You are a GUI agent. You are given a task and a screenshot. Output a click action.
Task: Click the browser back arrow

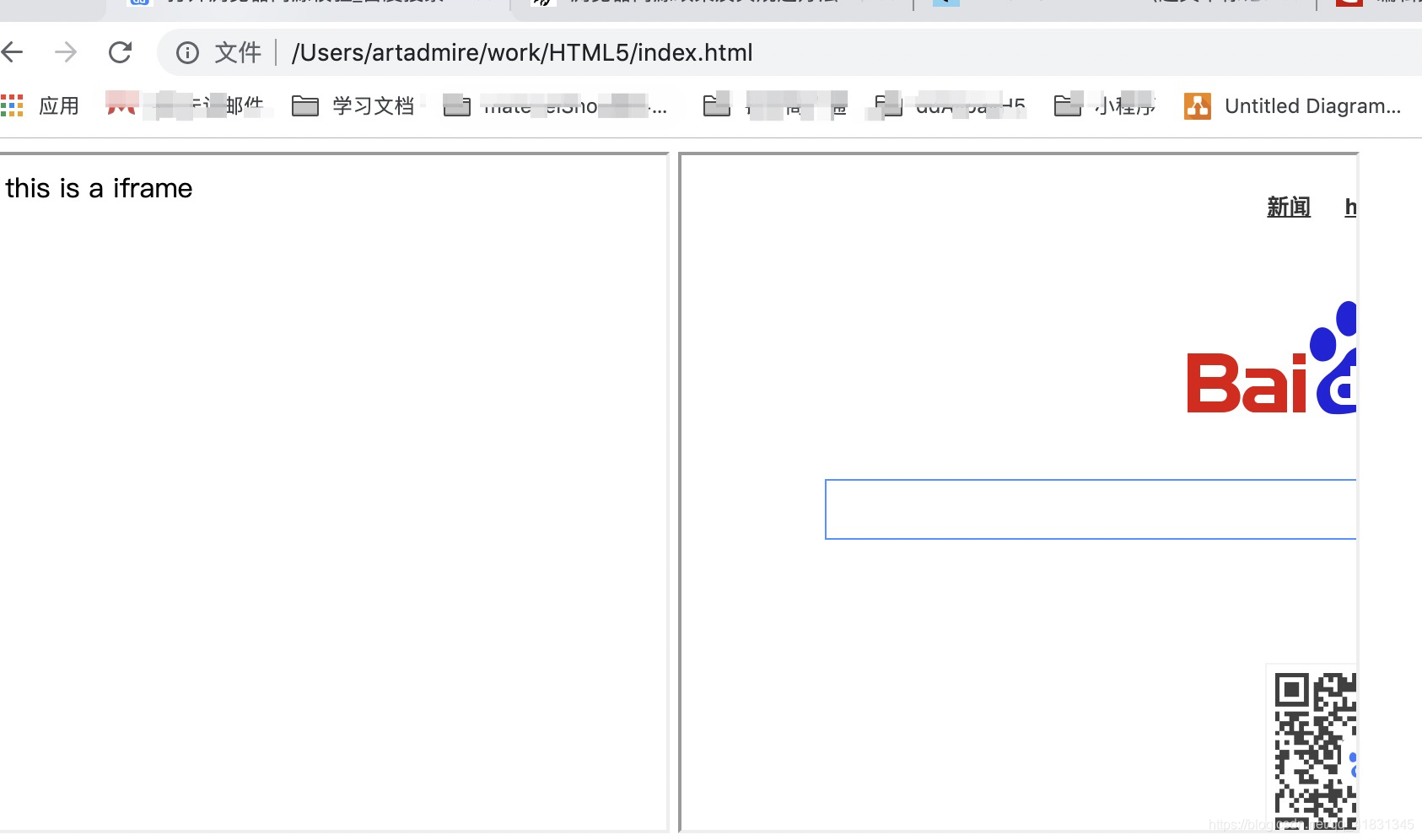point(13,51)
